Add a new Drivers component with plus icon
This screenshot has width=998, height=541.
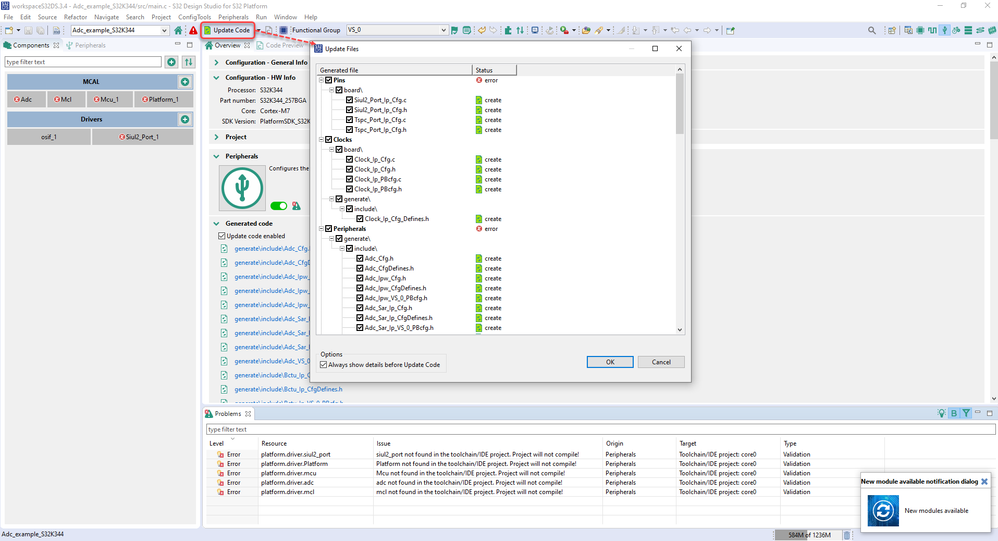click(185, 119)
